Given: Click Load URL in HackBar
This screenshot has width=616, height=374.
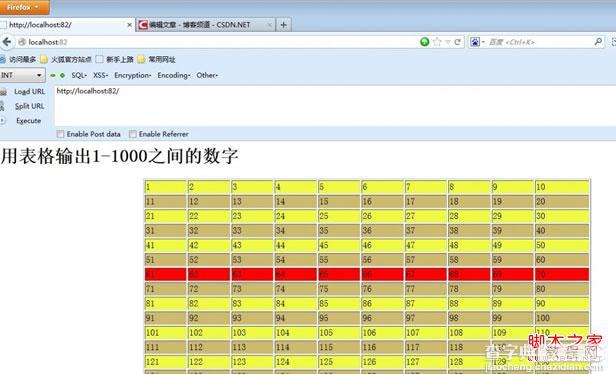Looking at the screenshot, I should tap(29, 92).
